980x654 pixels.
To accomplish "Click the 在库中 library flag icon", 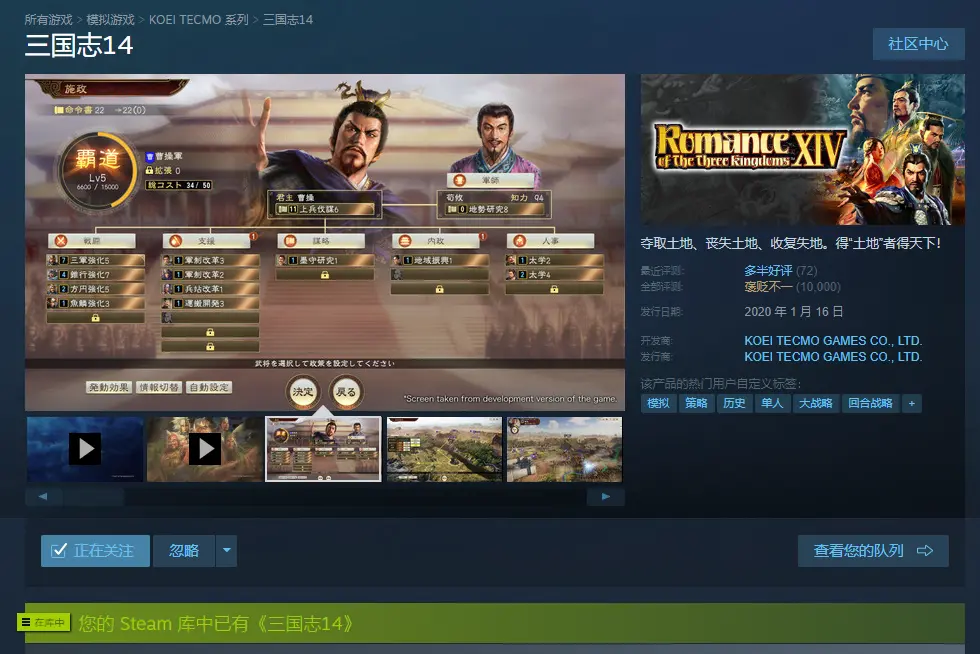I will pos(44,622).
